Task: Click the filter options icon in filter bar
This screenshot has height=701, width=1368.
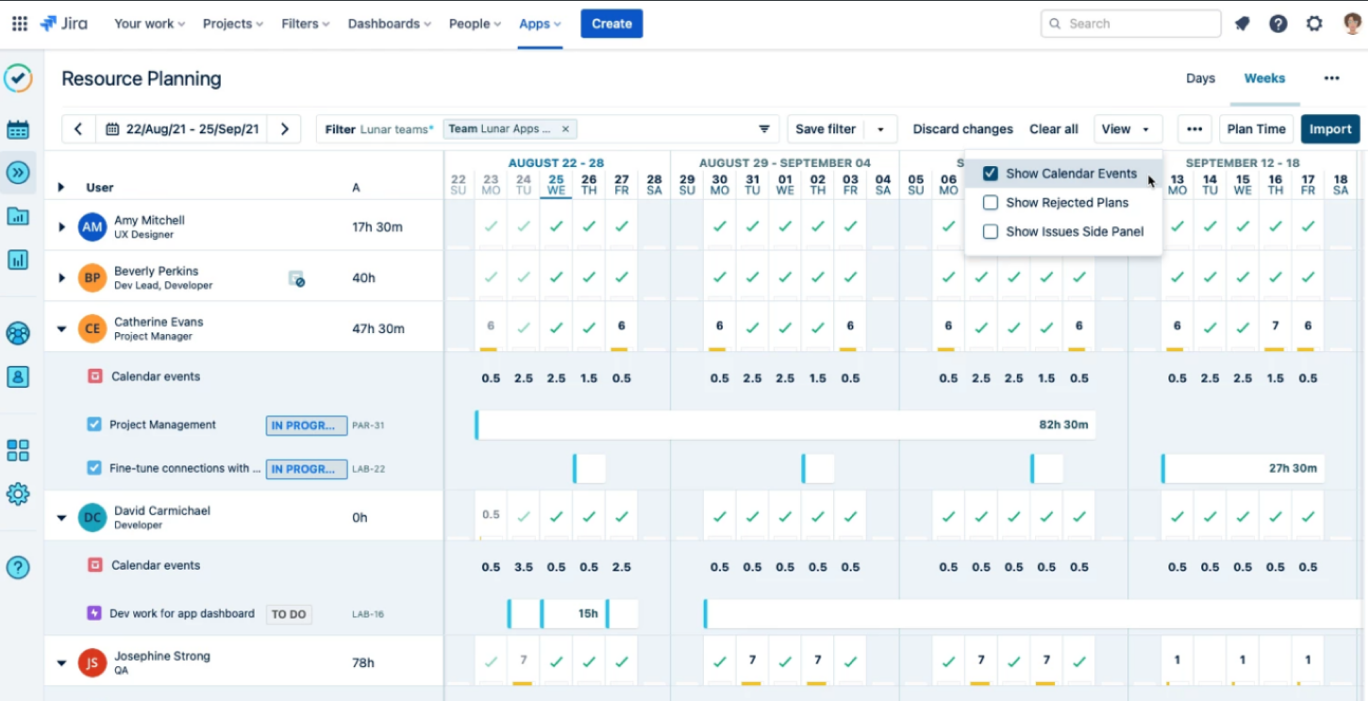Action: pyautogui.click(x=764, y=129)
